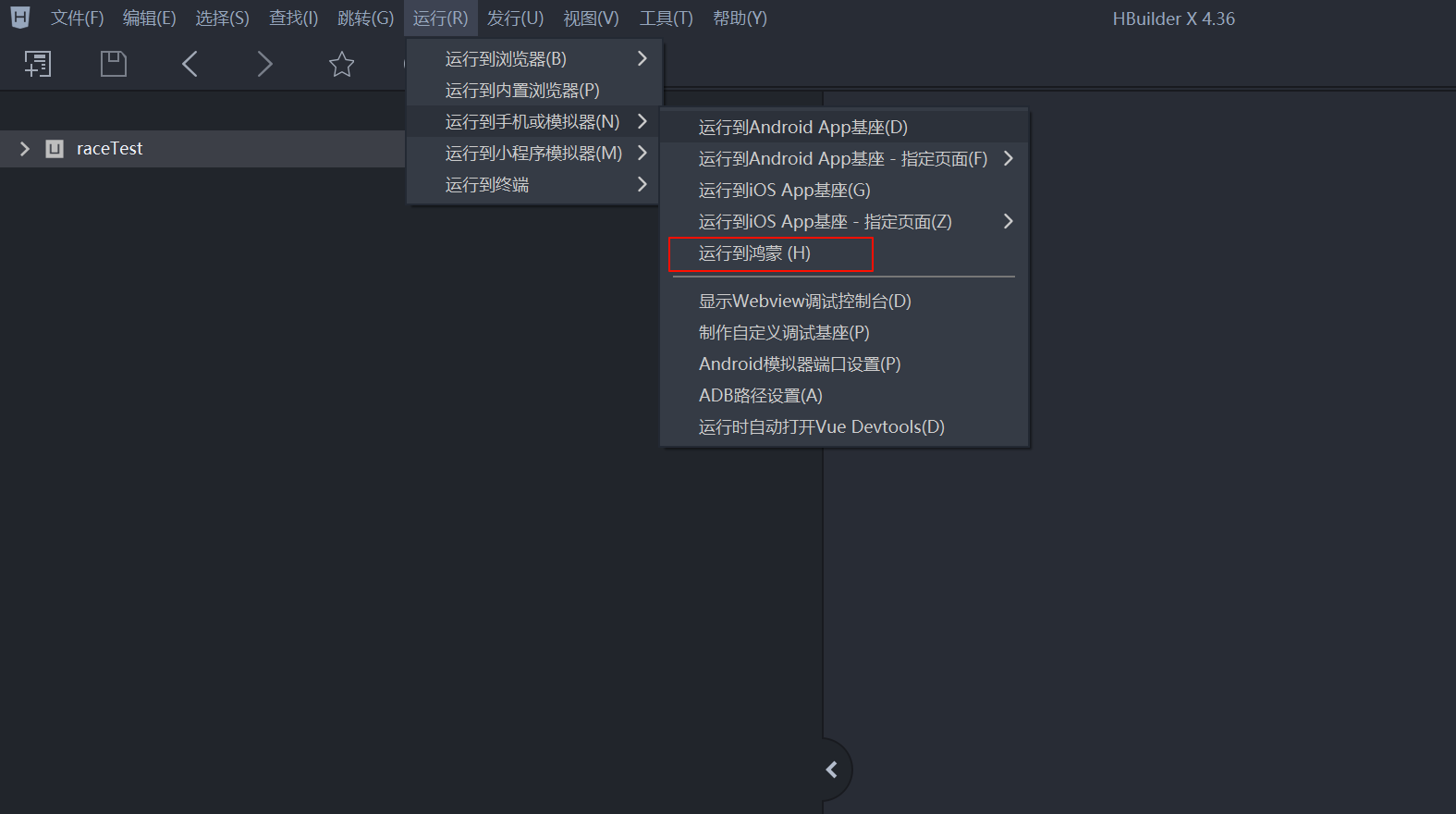This screenshot has width=1456, height=814.
Task: Open the 发行(U) menu
Action: point(515,18)
